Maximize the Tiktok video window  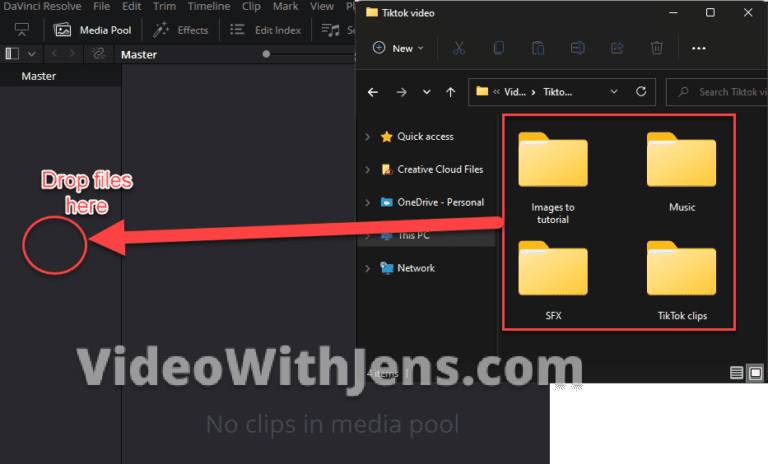[x=710, y=12]
